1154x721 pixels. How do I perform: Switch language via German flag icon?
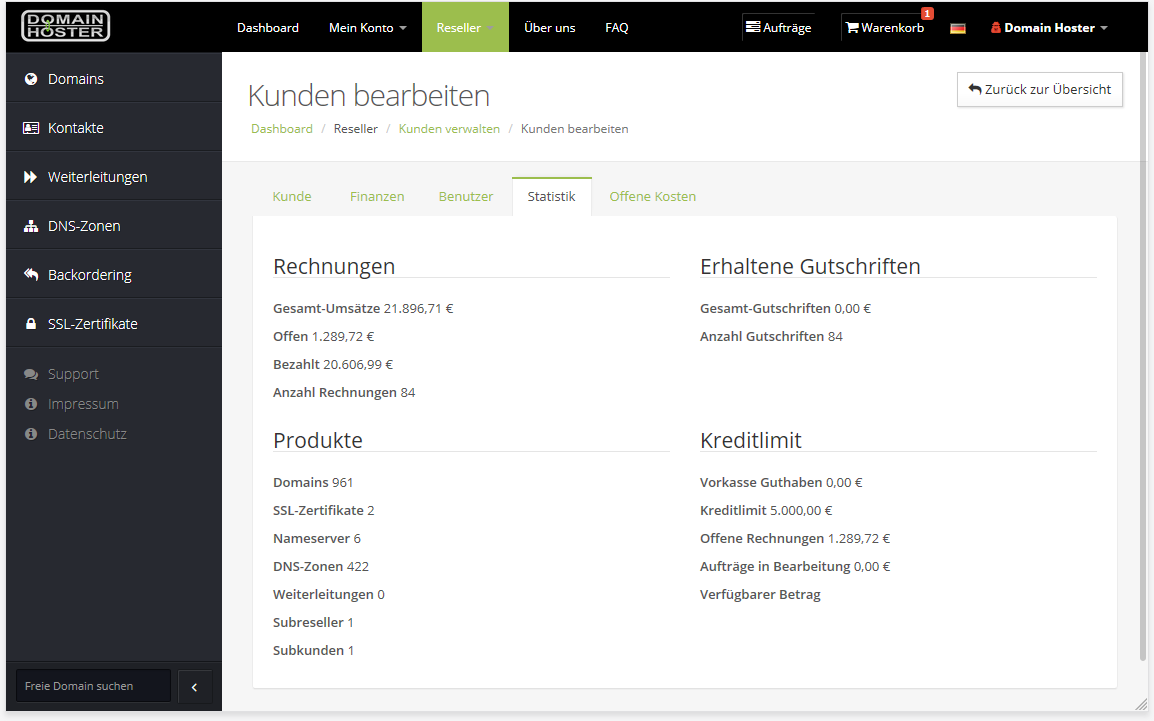click(957, 28)
